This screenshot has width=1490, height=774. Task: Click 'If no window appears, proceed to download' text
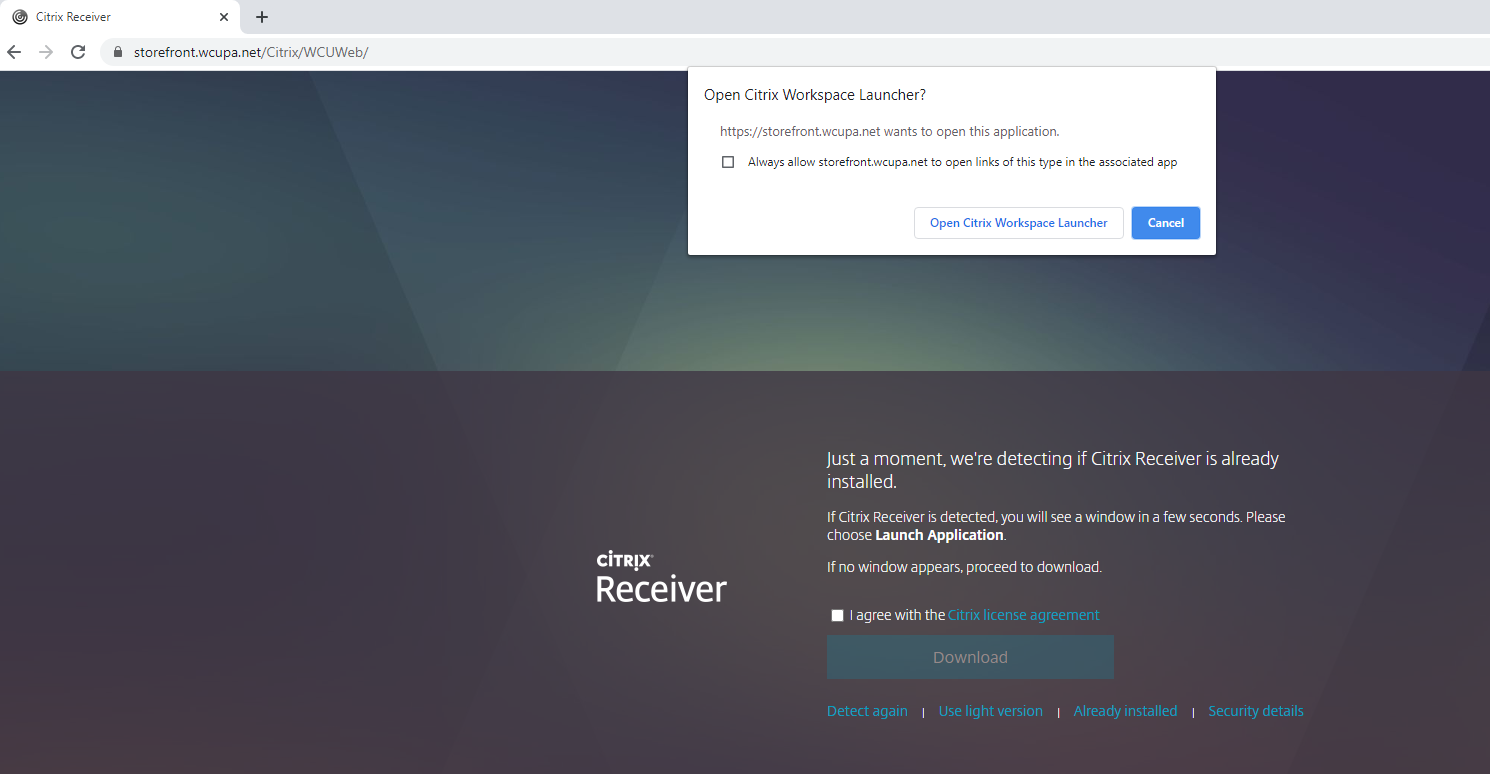(x=964, y=567)
